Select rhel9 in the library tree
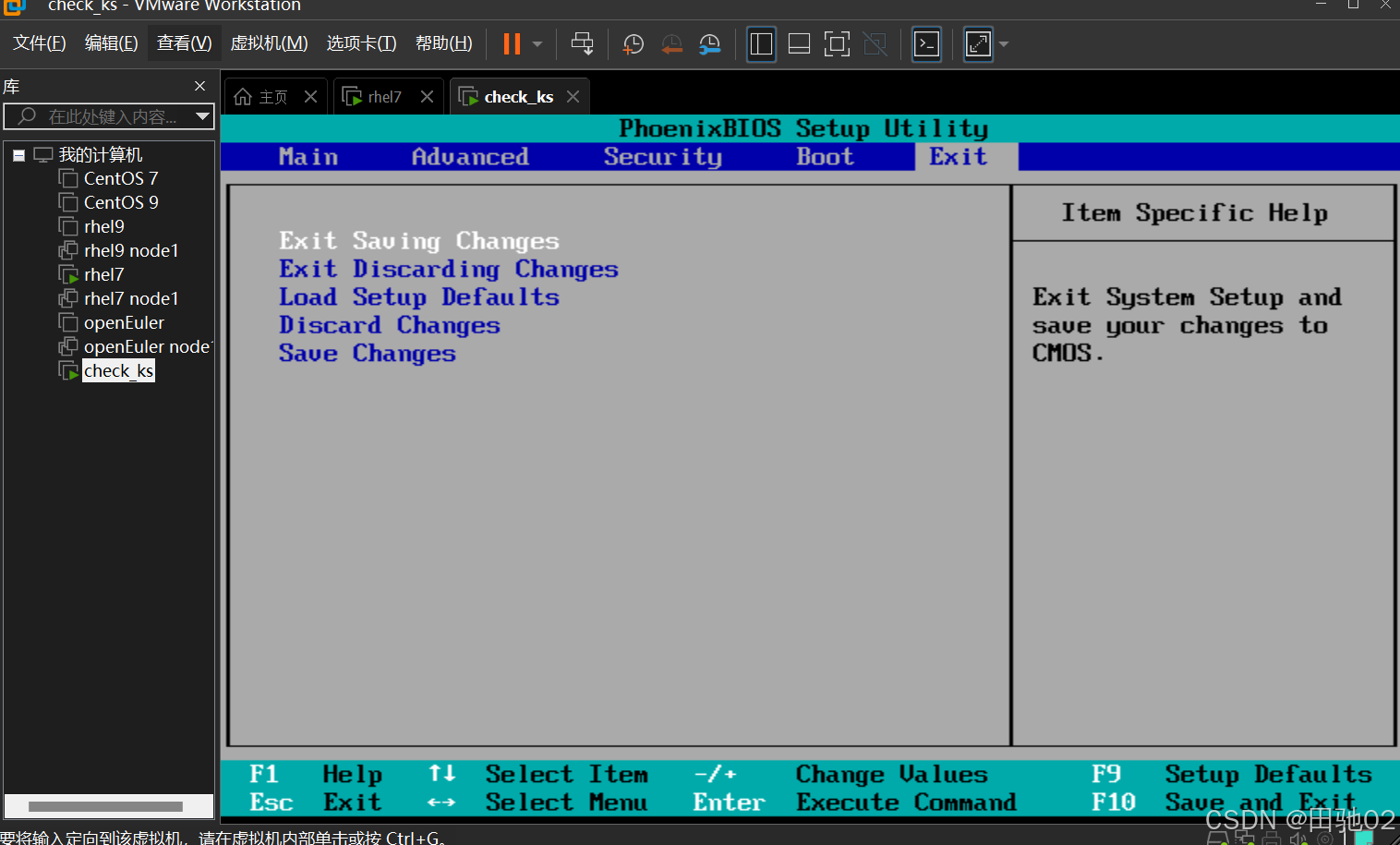 pos(103,226)
